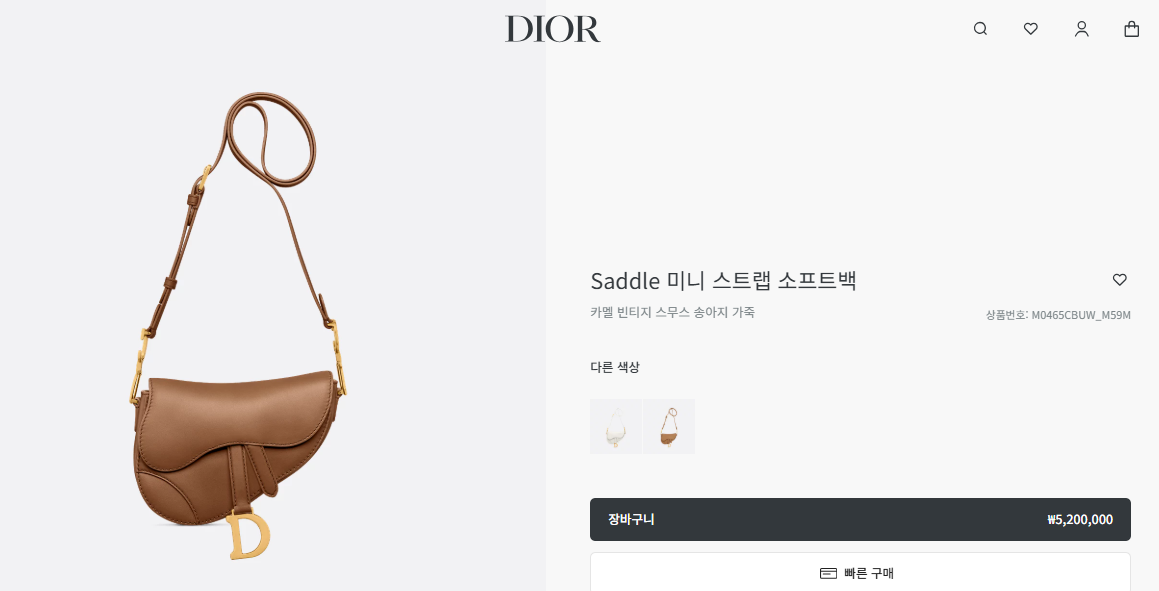The width and height of the screenshot is (1159, 591).
Task: Click the 다른 색상 label
Action: coord(615,367)
